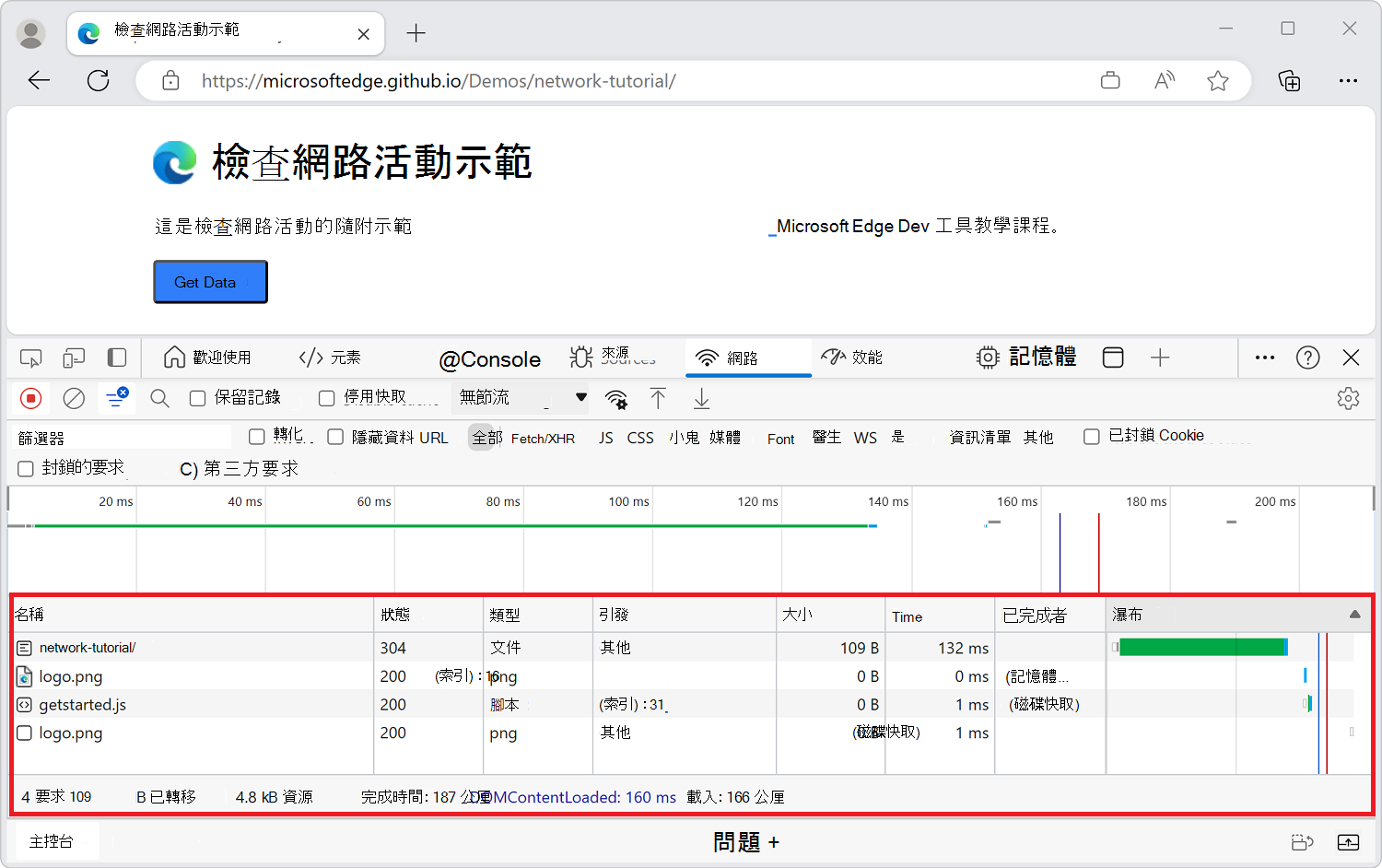Image resolution: width=1382 pixels, height=868 pixels.
Task: Import a HAR file
Action: (658, 398)
